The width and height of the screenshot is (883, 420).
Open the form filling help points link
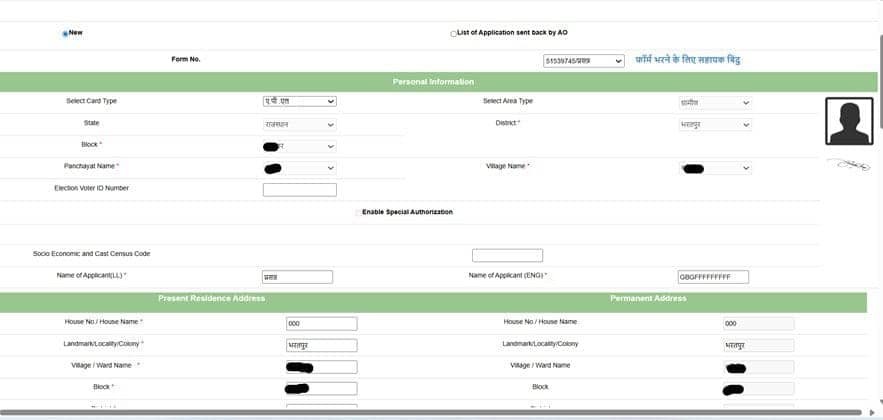tap(688, 60)
